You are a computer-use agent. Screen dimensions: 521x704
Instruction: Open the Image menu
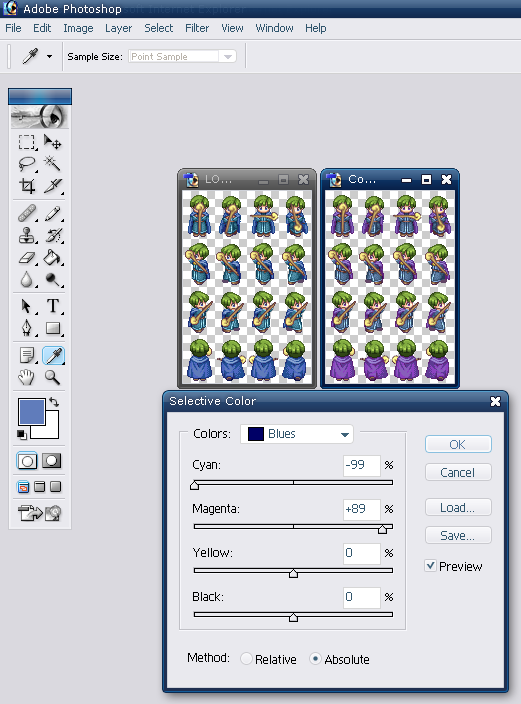[78, 28]
